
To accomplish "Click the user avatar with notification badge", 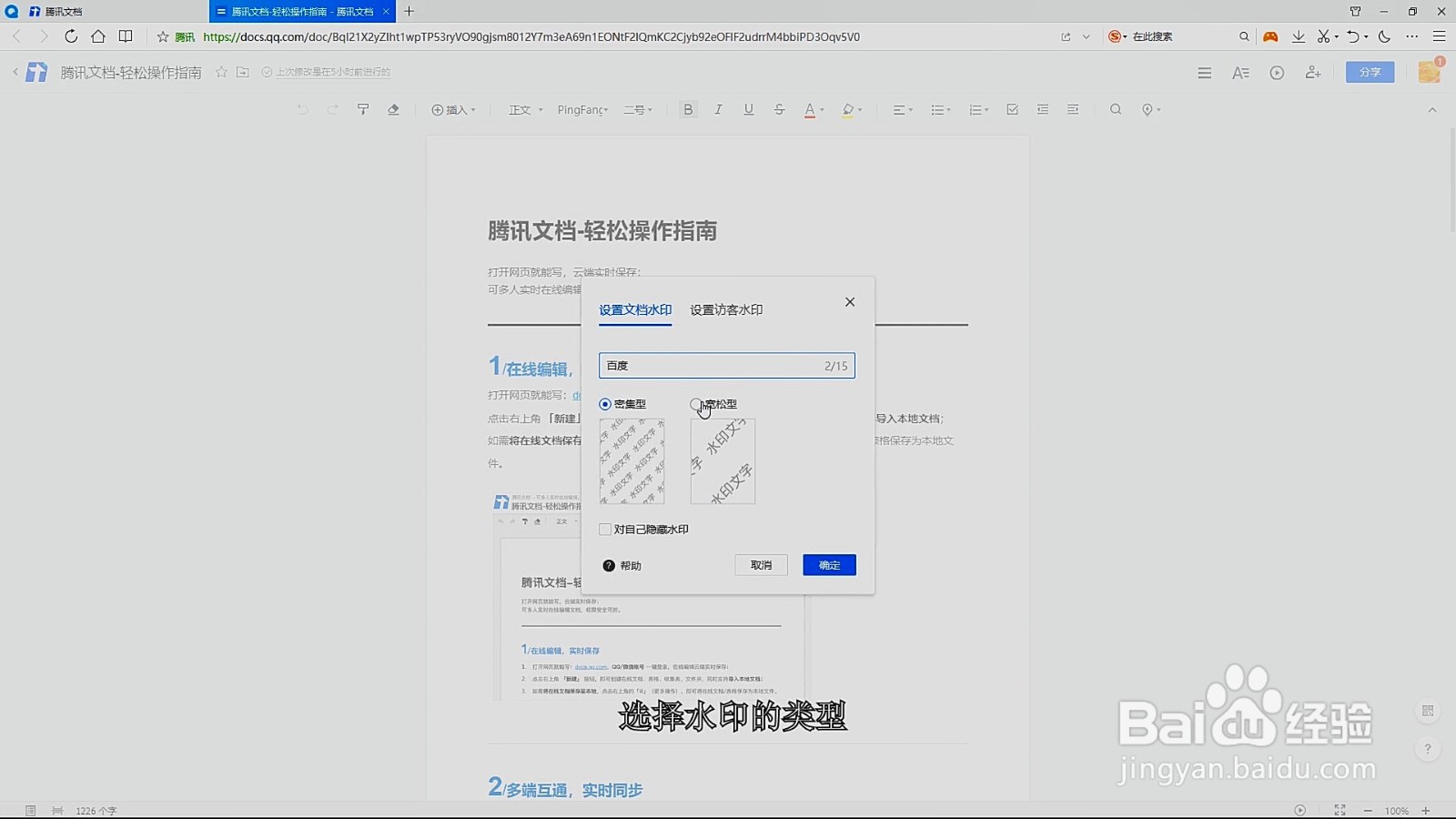I will click(1430, 71).
